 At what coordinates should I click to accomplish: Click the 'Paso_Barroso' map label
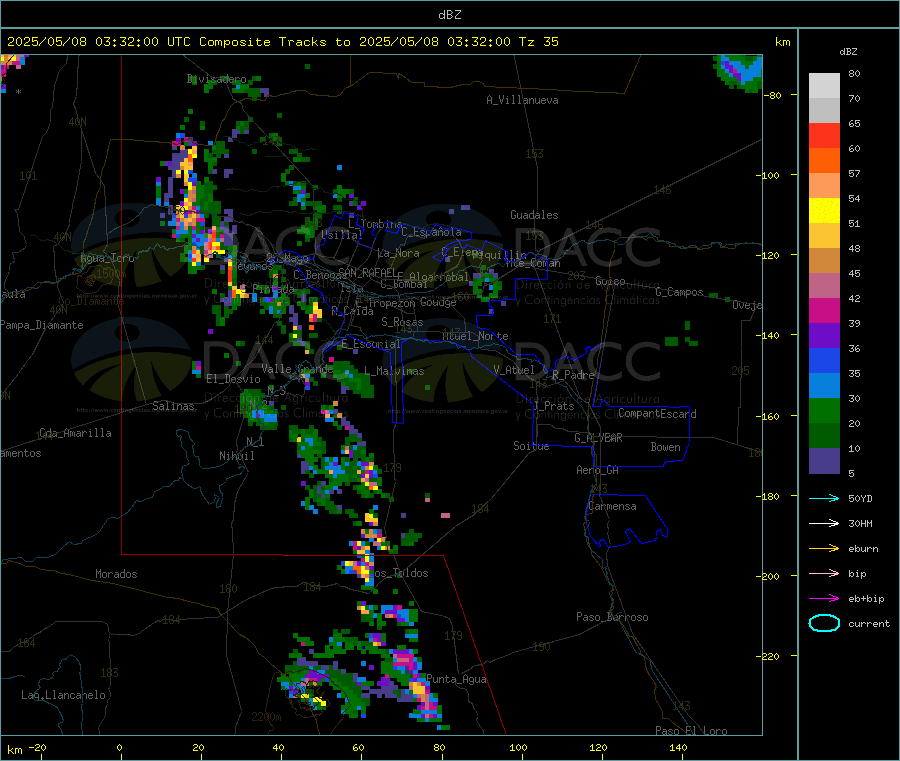[x=612, y=617]
